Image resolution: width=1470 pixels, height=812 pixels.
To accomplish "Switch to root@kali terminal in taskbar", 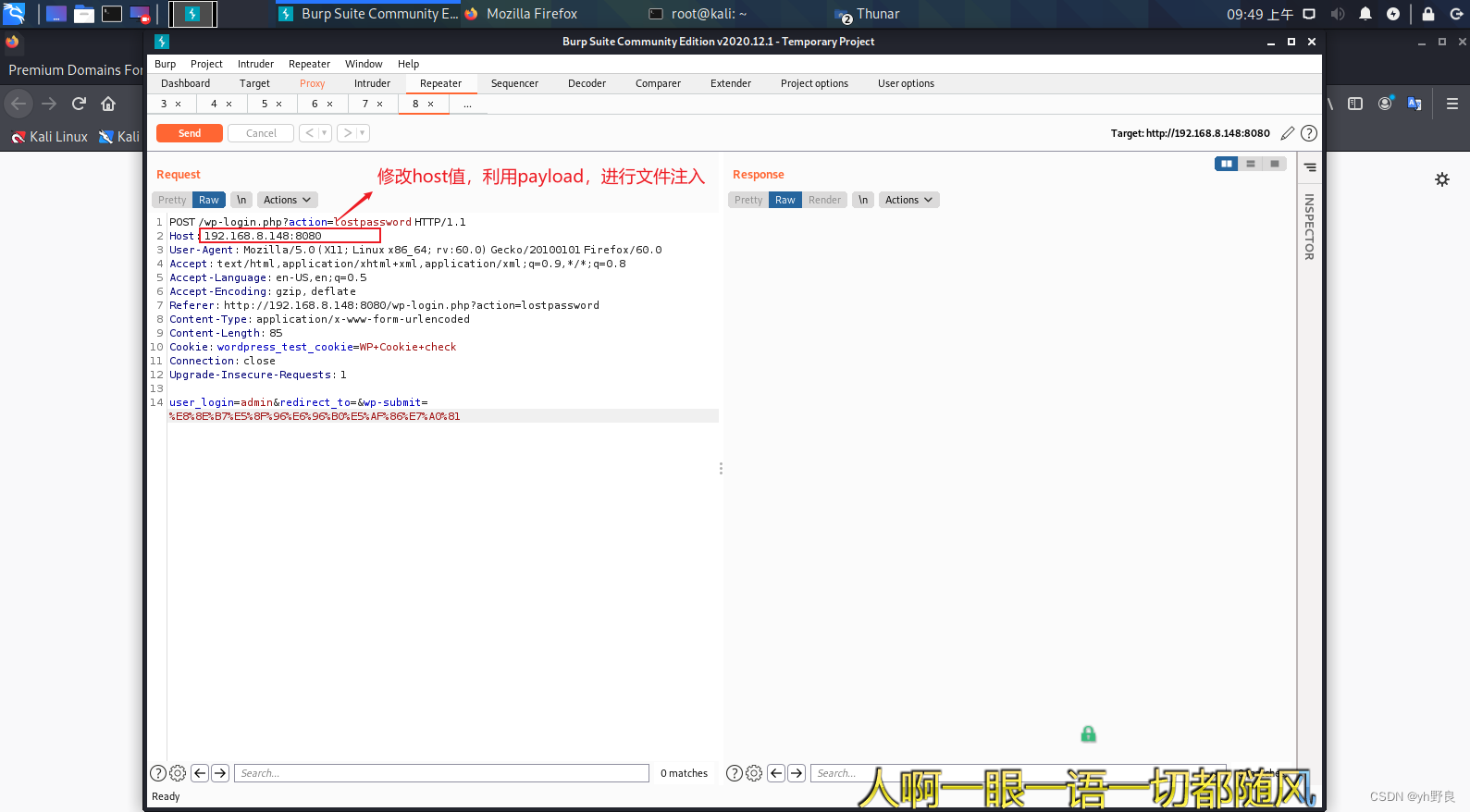I will point(698,14).
